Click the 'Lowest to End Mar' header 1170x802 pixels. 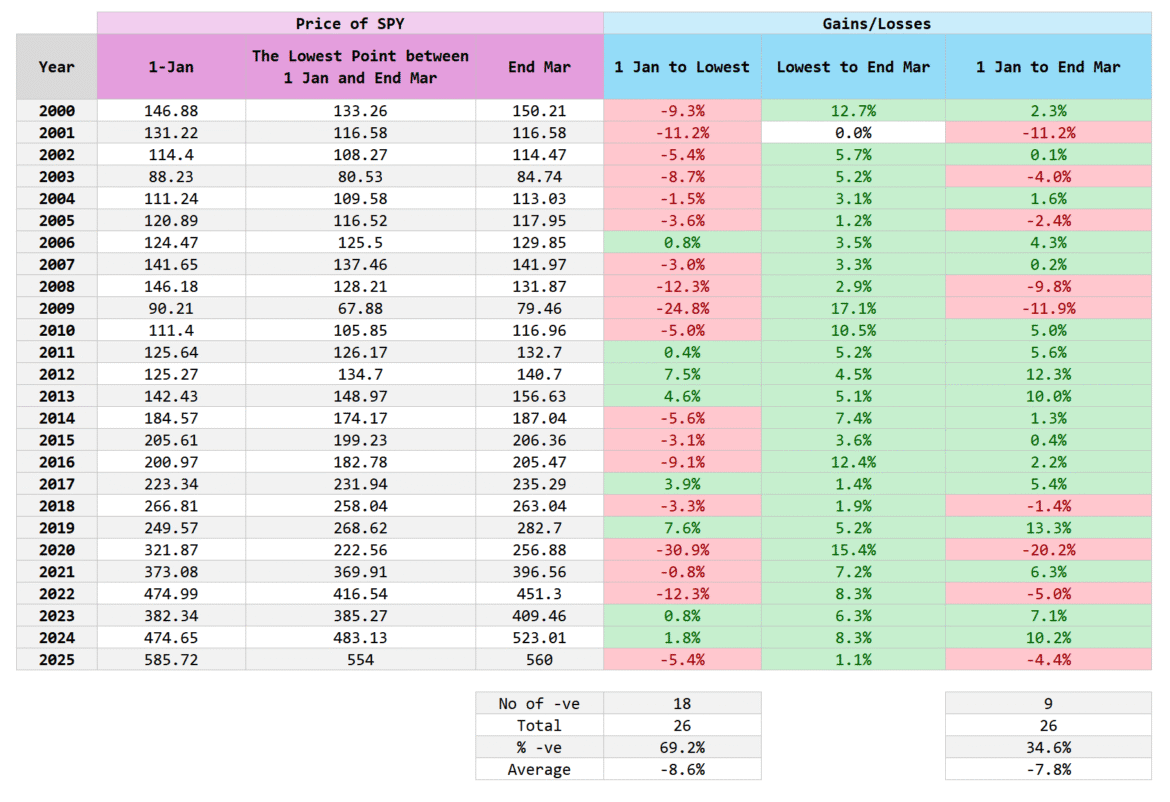[853, 66]
